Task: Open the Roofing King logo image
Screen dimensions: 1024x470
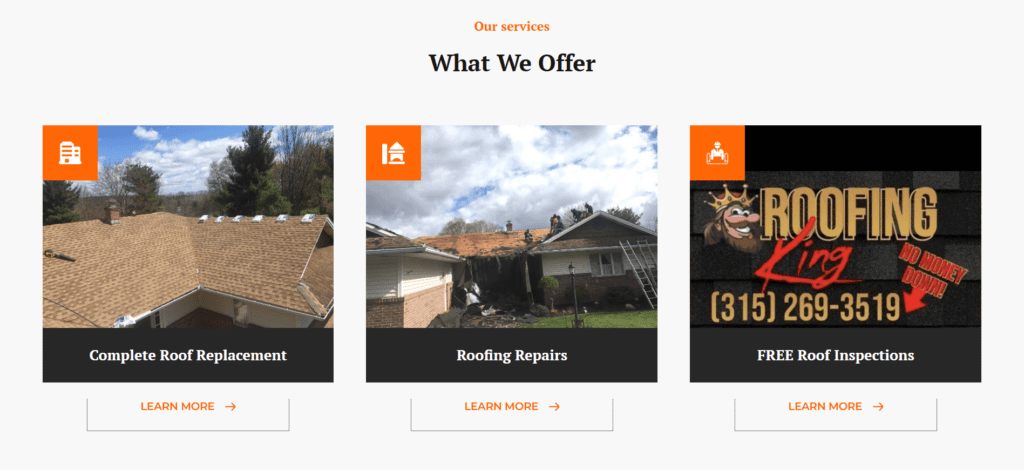Action: (835, 227)
